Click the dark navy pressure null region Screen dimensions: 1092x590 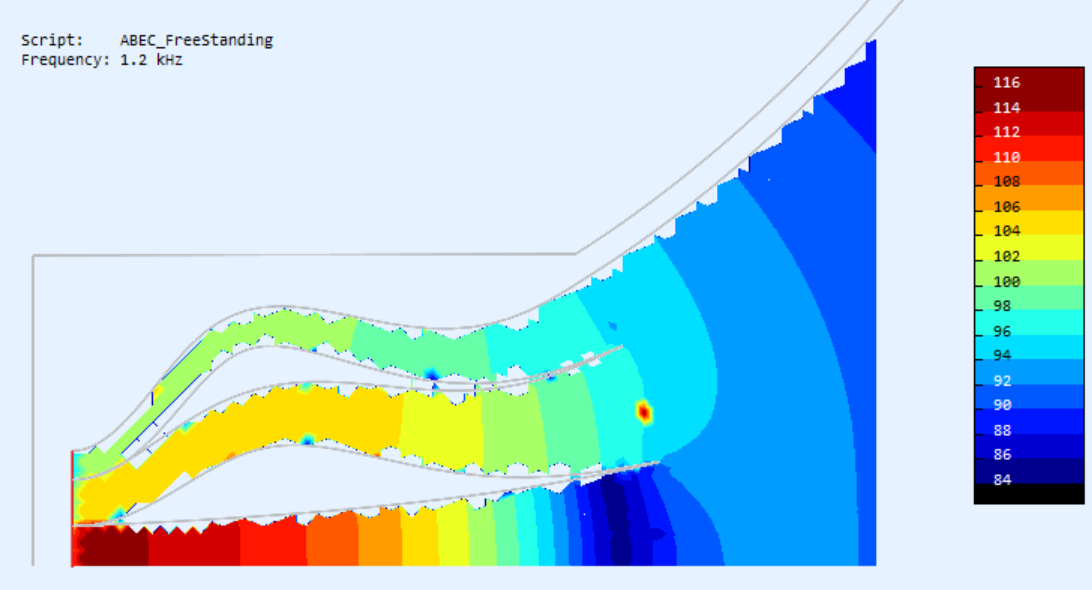pos(616,519)
